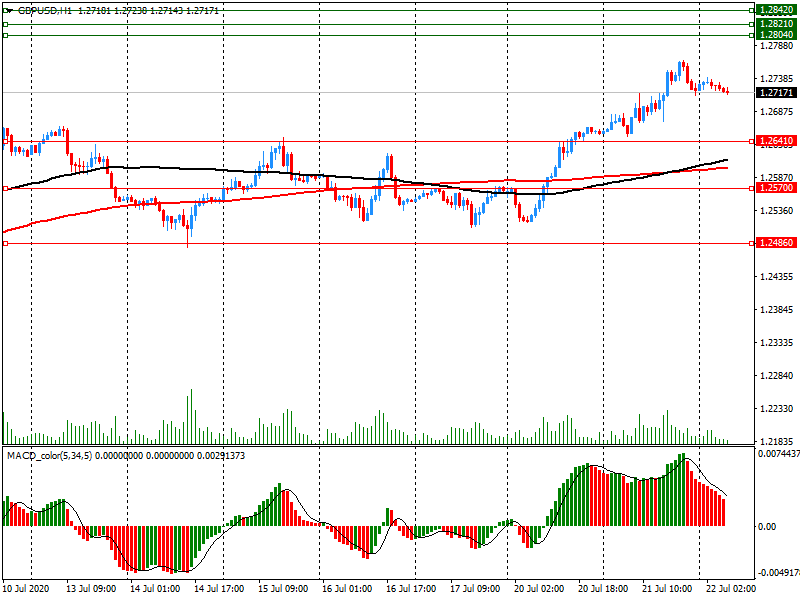Viewport: 800px width, 600px height.
Task: Open the triangle dropdown beside GBPUSD,H1
Action: click(10, 9)
